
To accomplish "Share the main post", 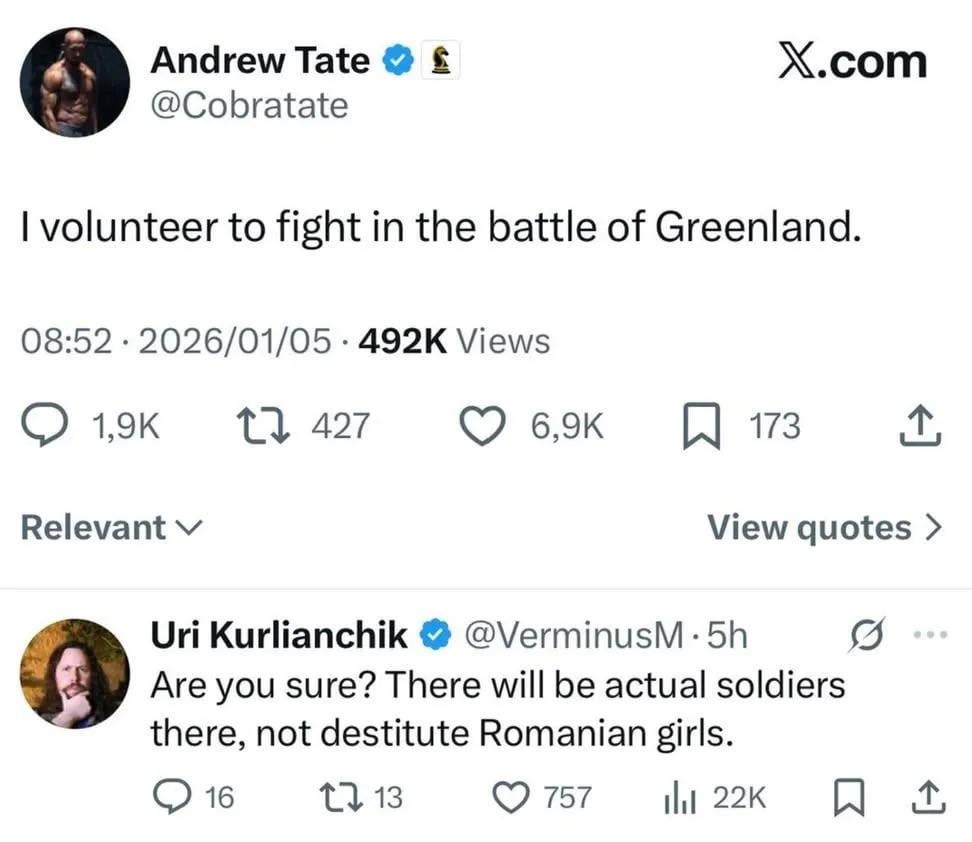I will 916,427.
